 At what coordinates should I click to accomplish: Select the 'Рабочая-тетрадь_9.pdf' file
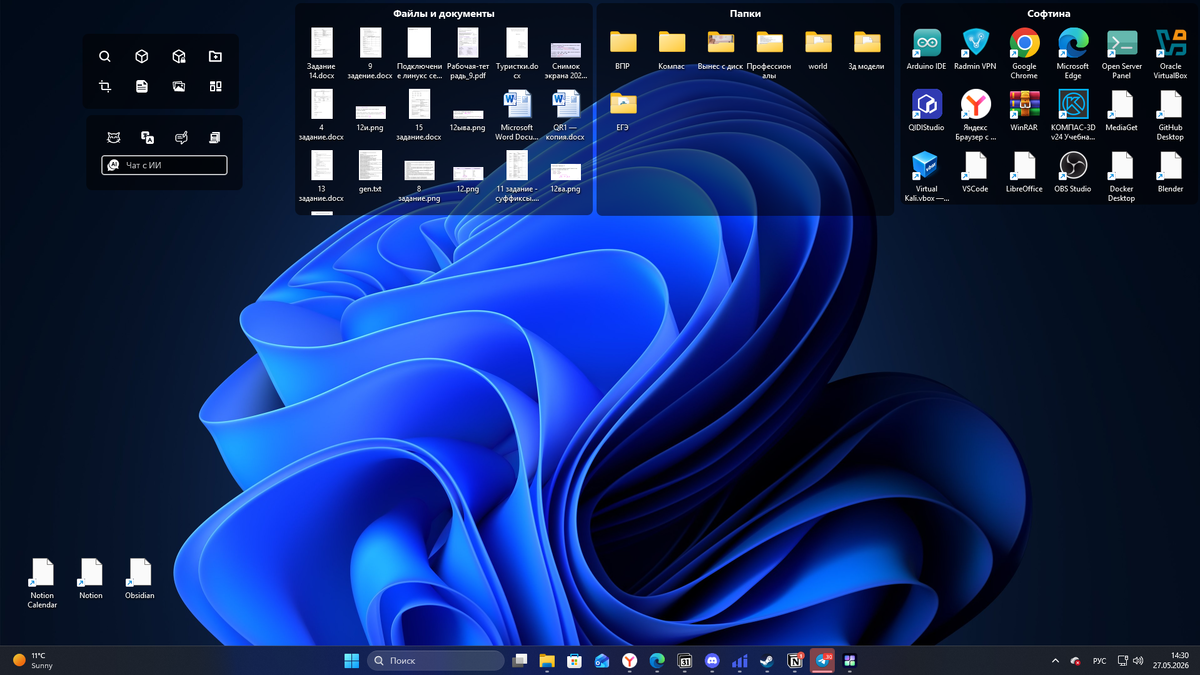pos(468,53)
